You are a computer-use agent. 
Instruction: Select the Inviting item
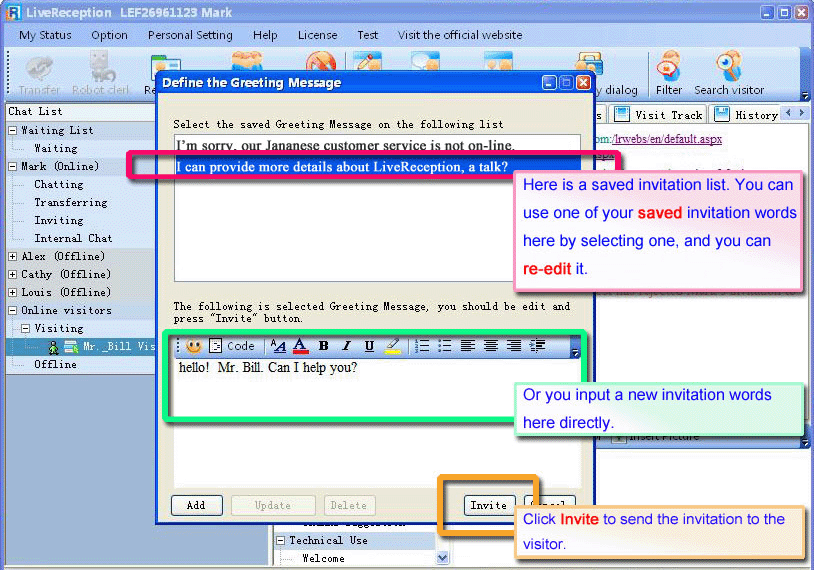59,221
